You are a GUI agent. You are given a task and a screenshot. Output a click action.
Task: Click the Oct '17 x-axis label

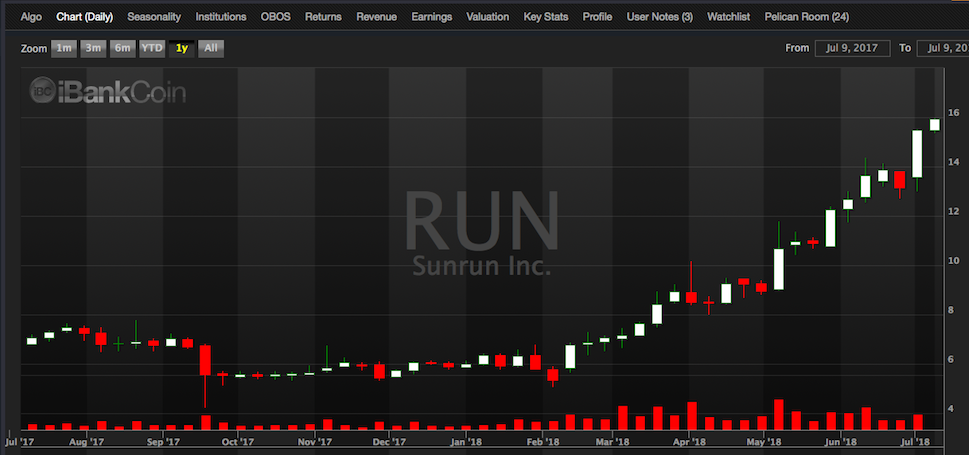238,443
